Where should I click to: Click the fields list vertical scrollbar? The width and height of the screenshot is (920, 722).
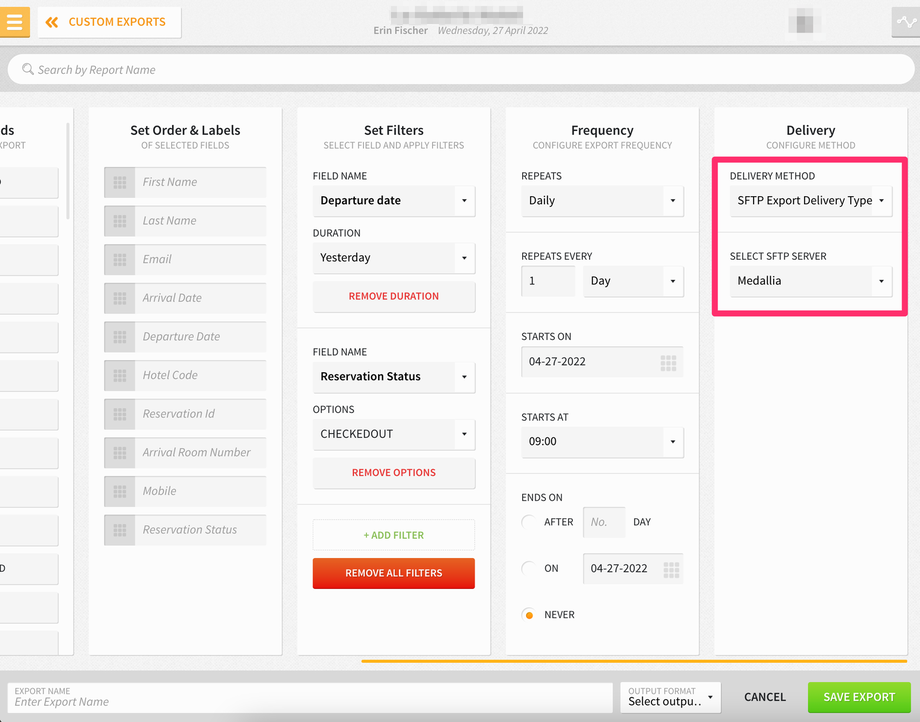(x=68, y=171)
